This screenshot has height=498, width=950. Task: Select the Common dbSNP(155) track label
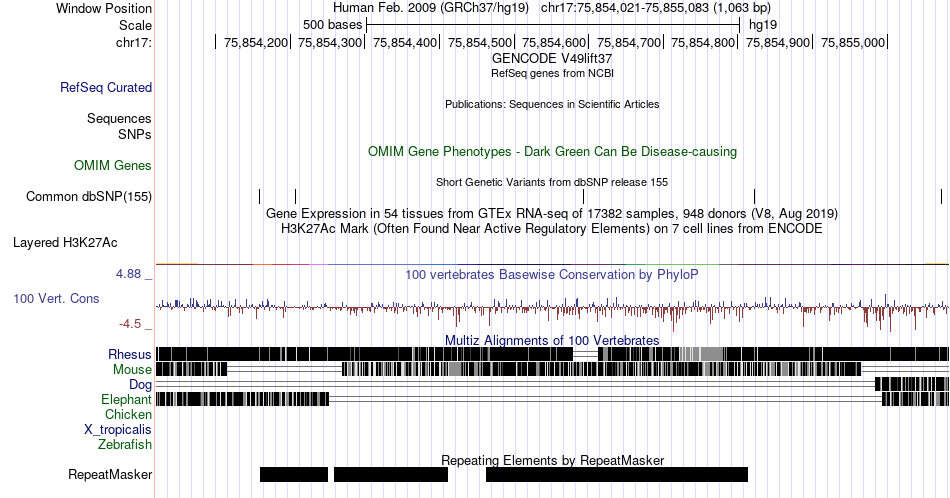(88, 196)
